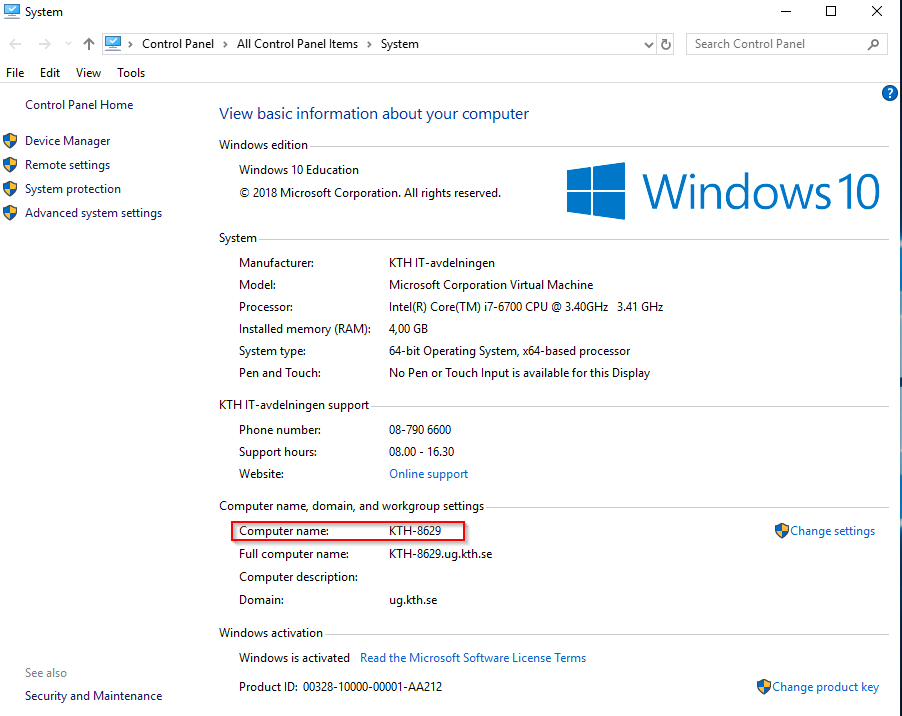Click the shield icon next to Change product key

point(764,687)
